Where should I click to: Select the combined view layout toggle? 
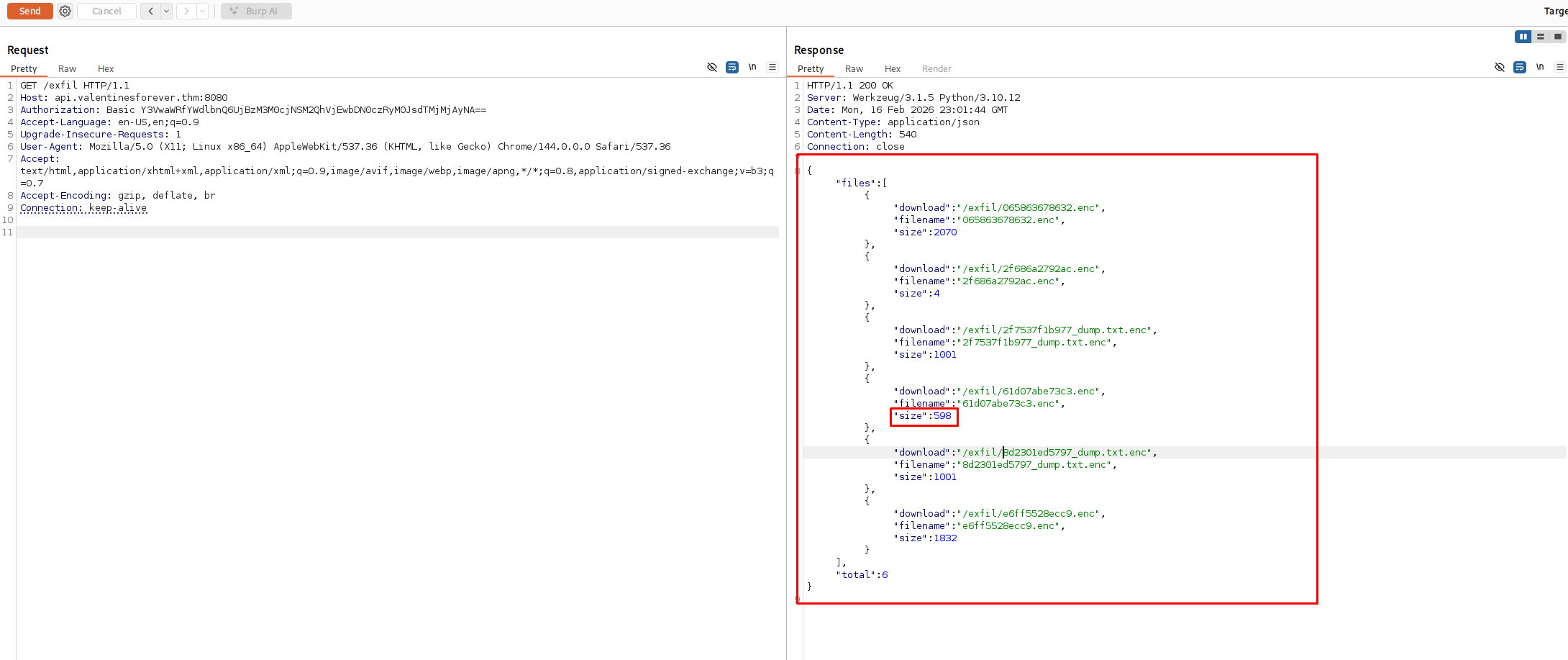pos(1557,36)
